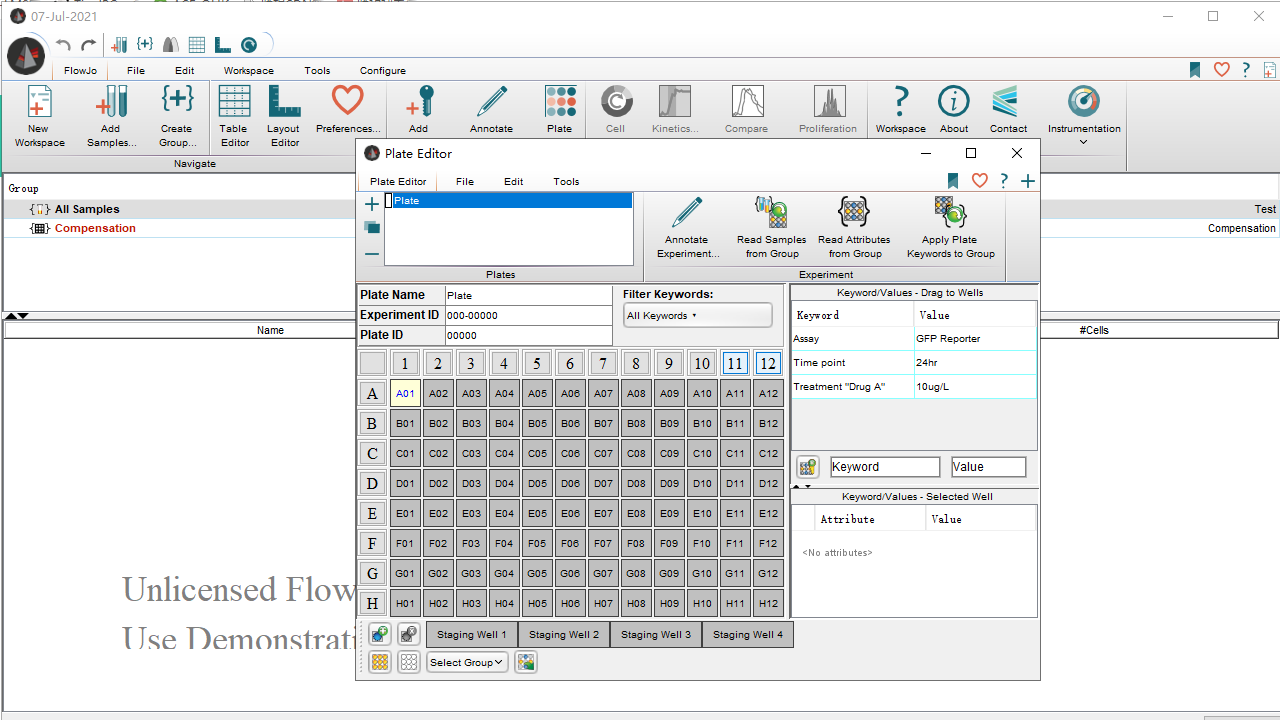This screenshot has height=720, width=1280.
Task: Expand the Select Group dropdown
Action: pyautogui.click(x=467, y=662)
